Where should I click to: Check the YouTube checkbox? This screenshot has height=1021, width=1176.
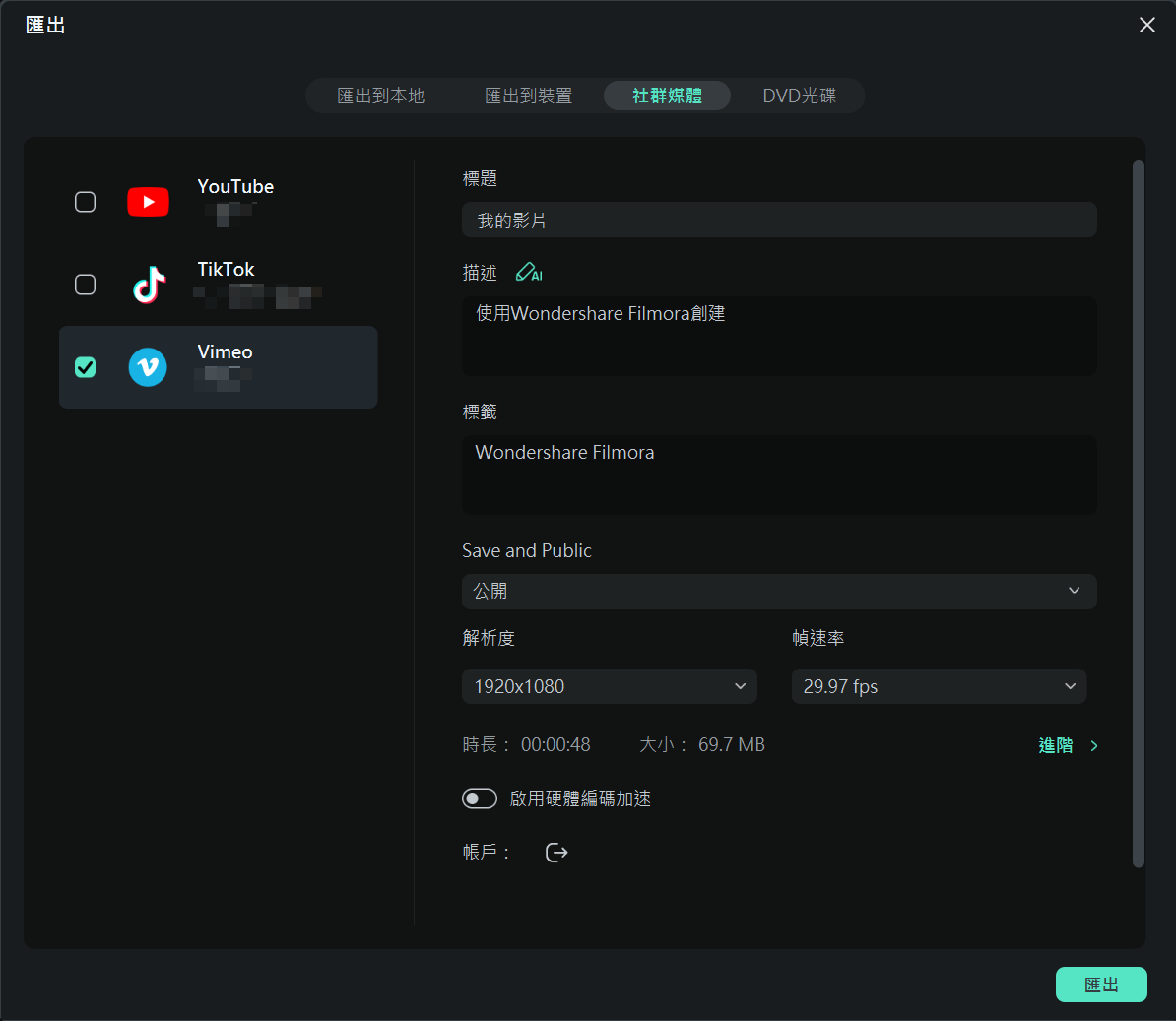coord(86,202)
